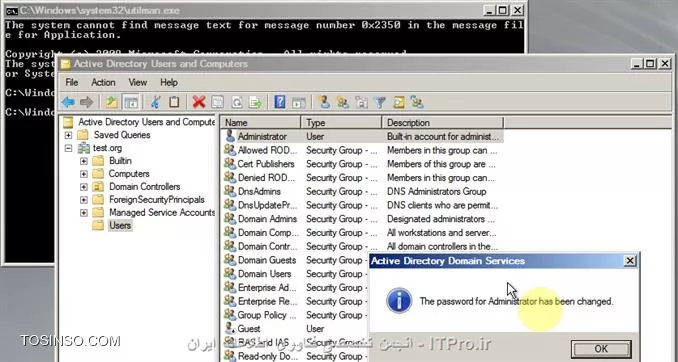This screenshot has width=678, height=362.
Task: Select the Allowed ROD... group row
Action: [362, 150]
